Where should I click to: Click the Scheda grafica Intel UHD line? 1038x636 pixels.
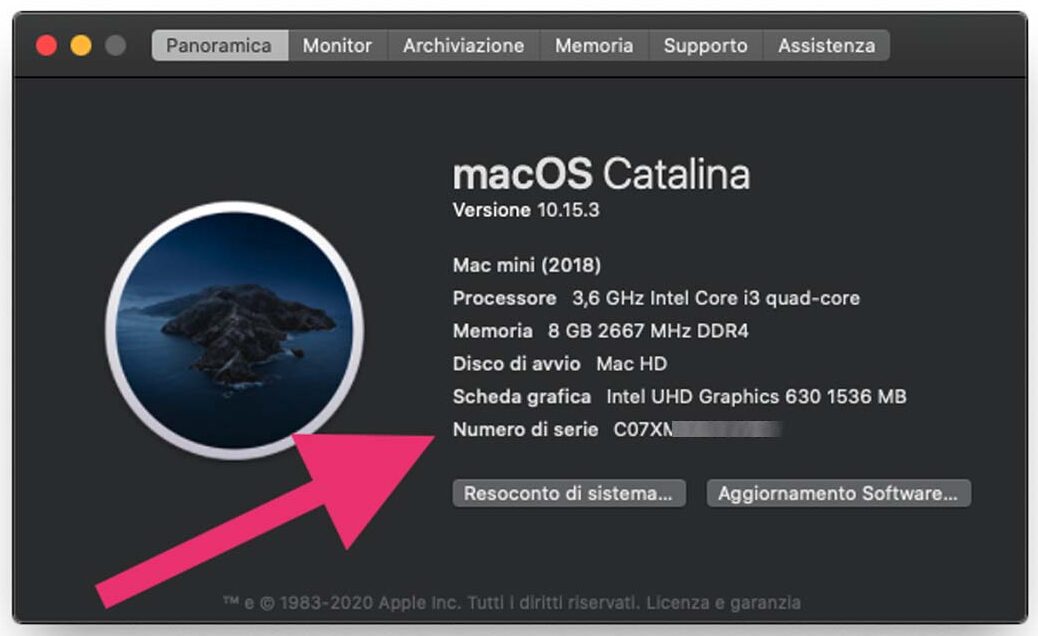click(679, 397)
